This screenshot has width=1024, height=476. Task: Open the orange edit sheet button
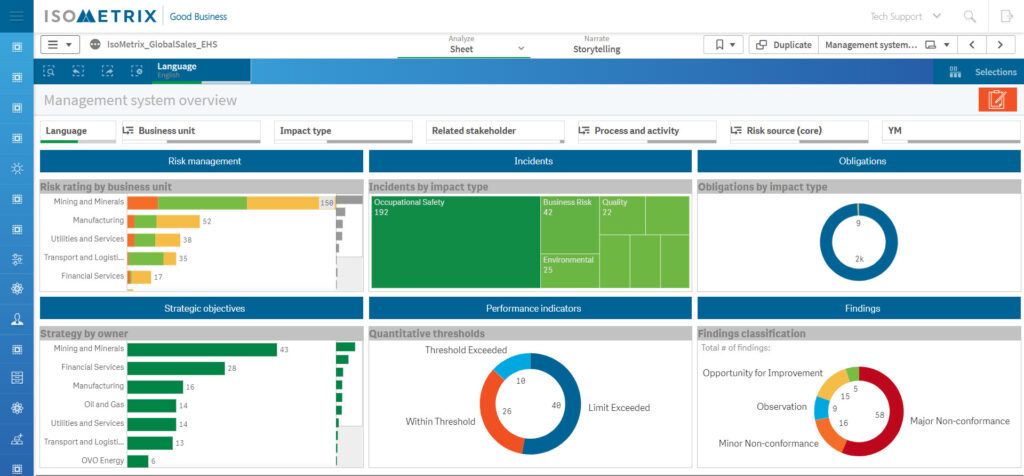click(997, 100)
